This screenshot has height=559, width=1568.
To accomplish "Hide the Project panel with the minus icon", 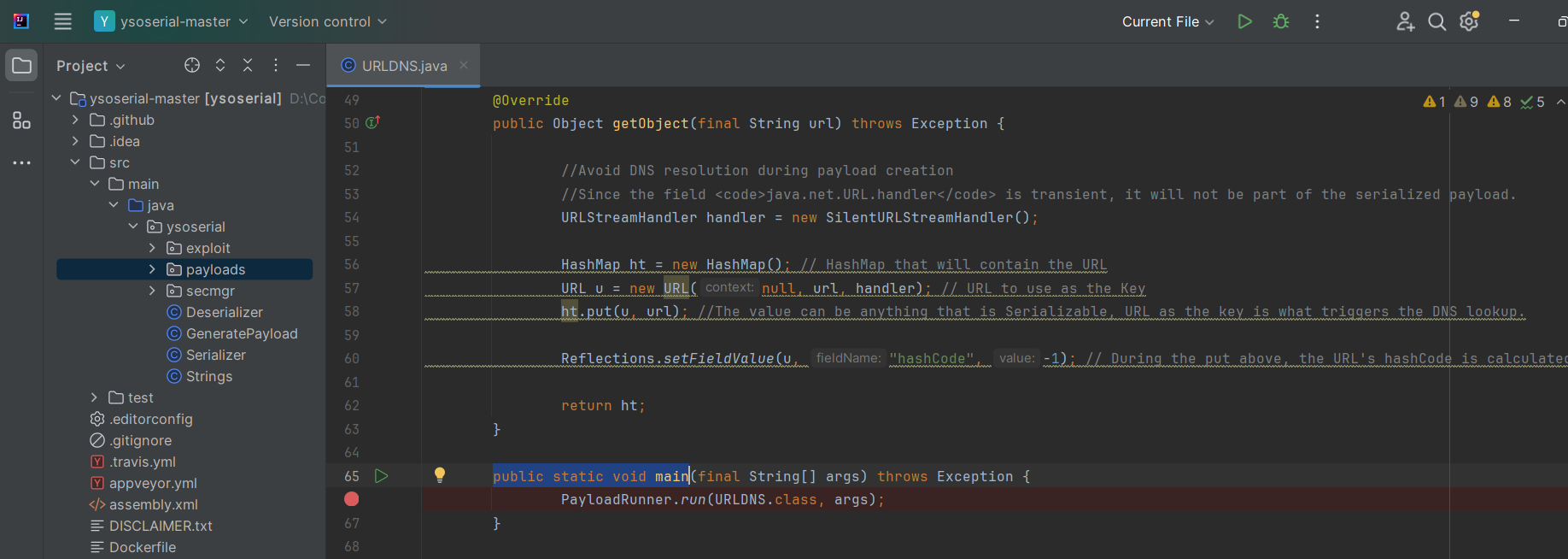I will point(302,65).
